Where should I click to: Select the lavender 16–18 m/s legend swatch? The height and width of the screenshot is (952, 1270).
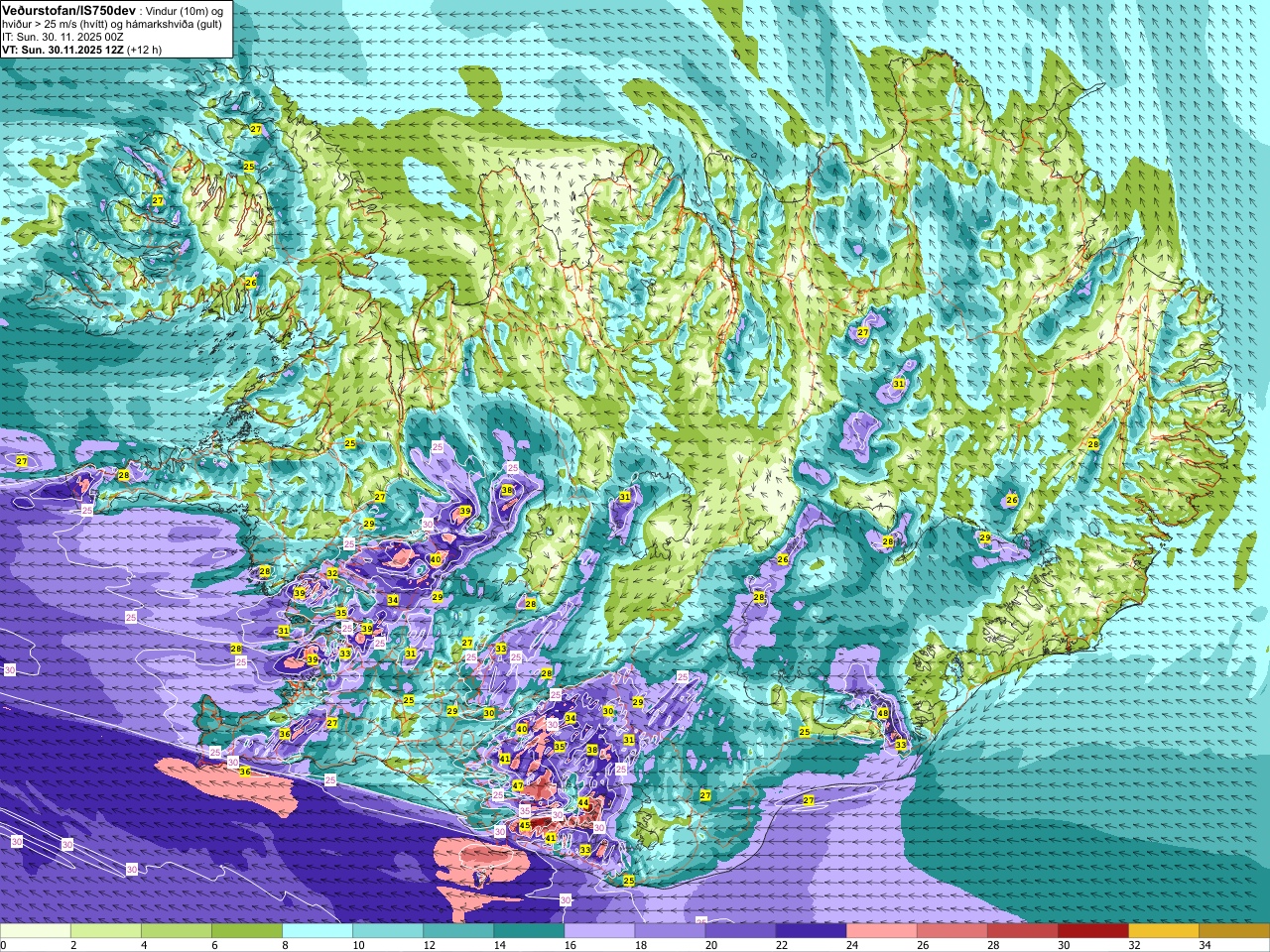pyautogui.click(x=599, y=931)
